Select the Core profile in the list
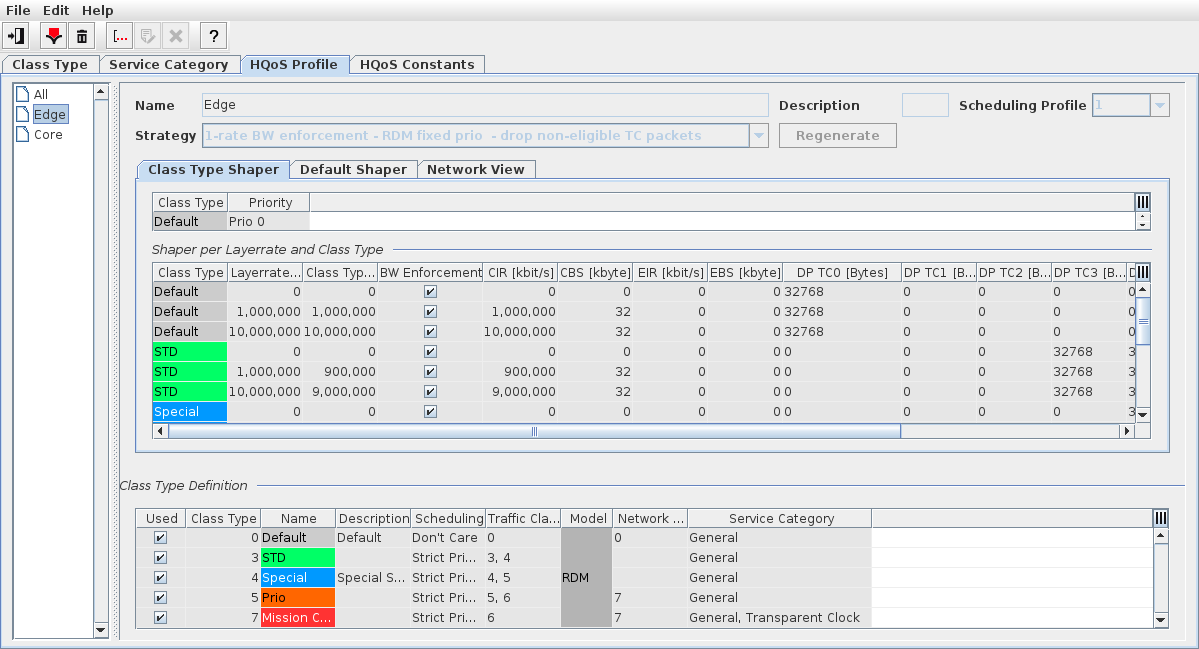The height and width of the screenshot is (649, 1199). [48, 134]
